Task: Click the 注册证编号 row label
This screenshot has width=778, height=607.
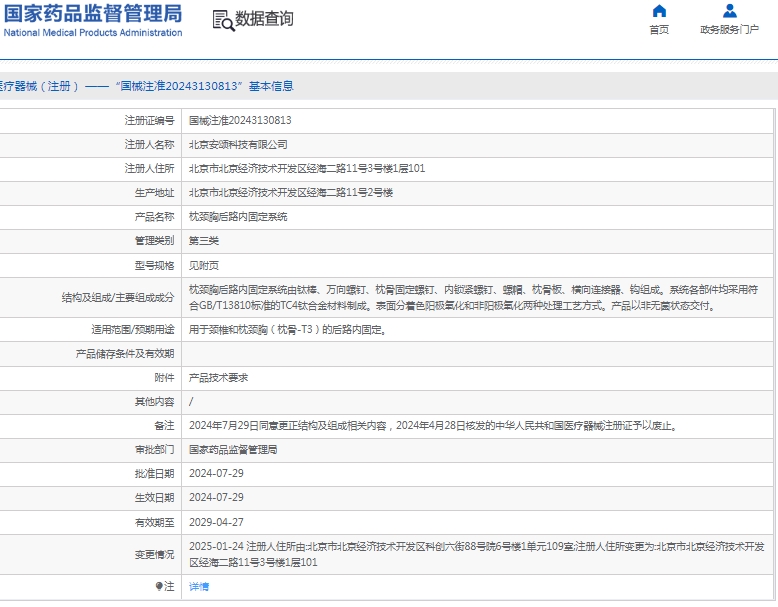Action: click(149, 121)
